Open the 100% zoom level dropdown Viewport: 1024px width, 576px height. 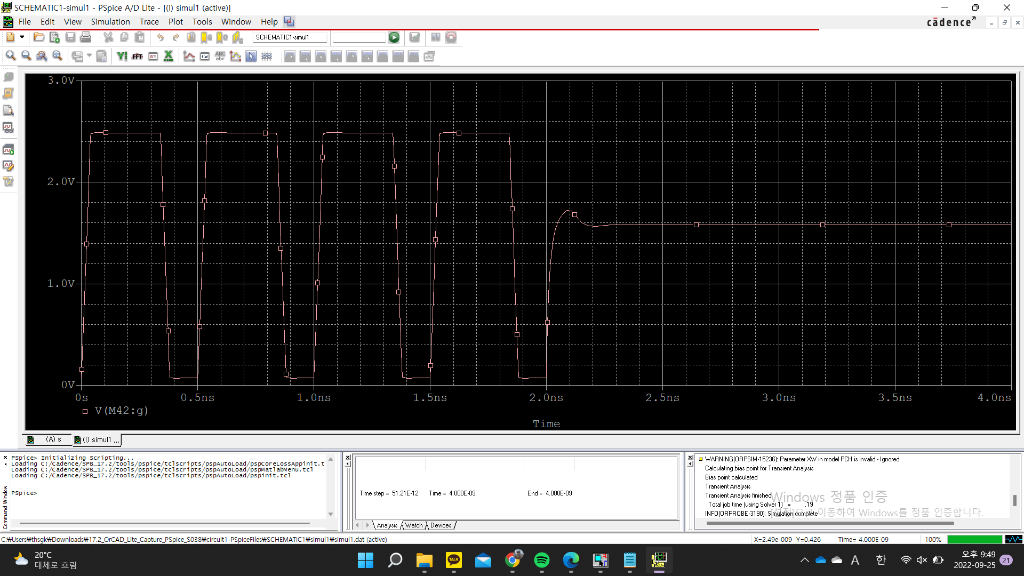point(932,538)
